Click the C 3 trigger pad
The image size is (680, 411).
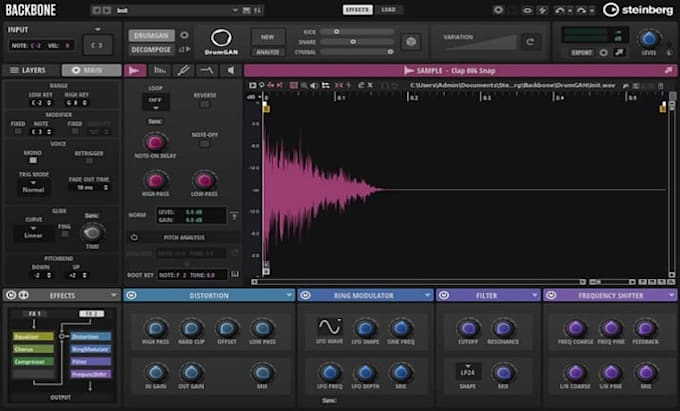[x=97, y=45]
